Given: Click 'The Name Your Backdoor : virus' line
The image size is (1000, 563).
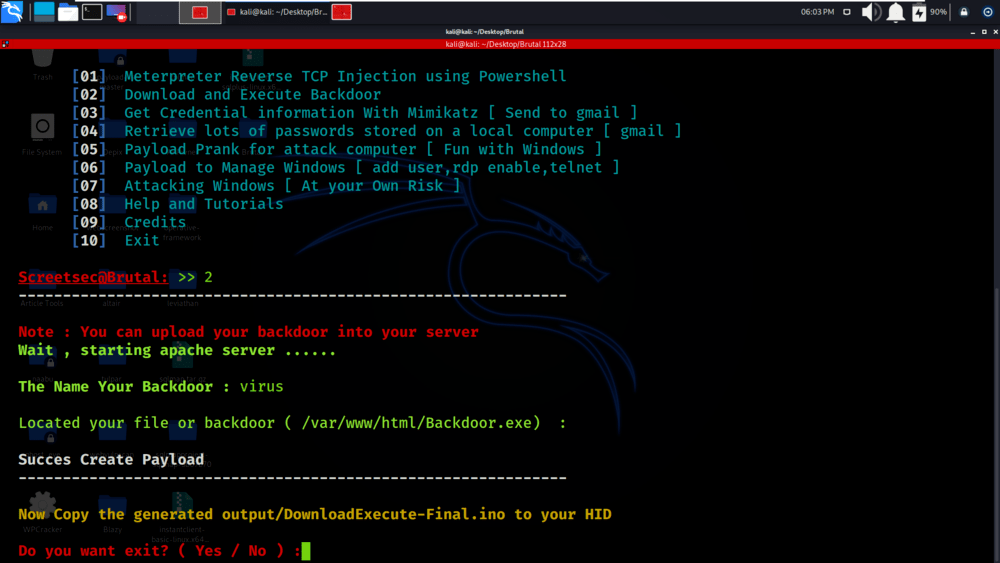Looking at the screenshot, I should (x=151, y=387).
